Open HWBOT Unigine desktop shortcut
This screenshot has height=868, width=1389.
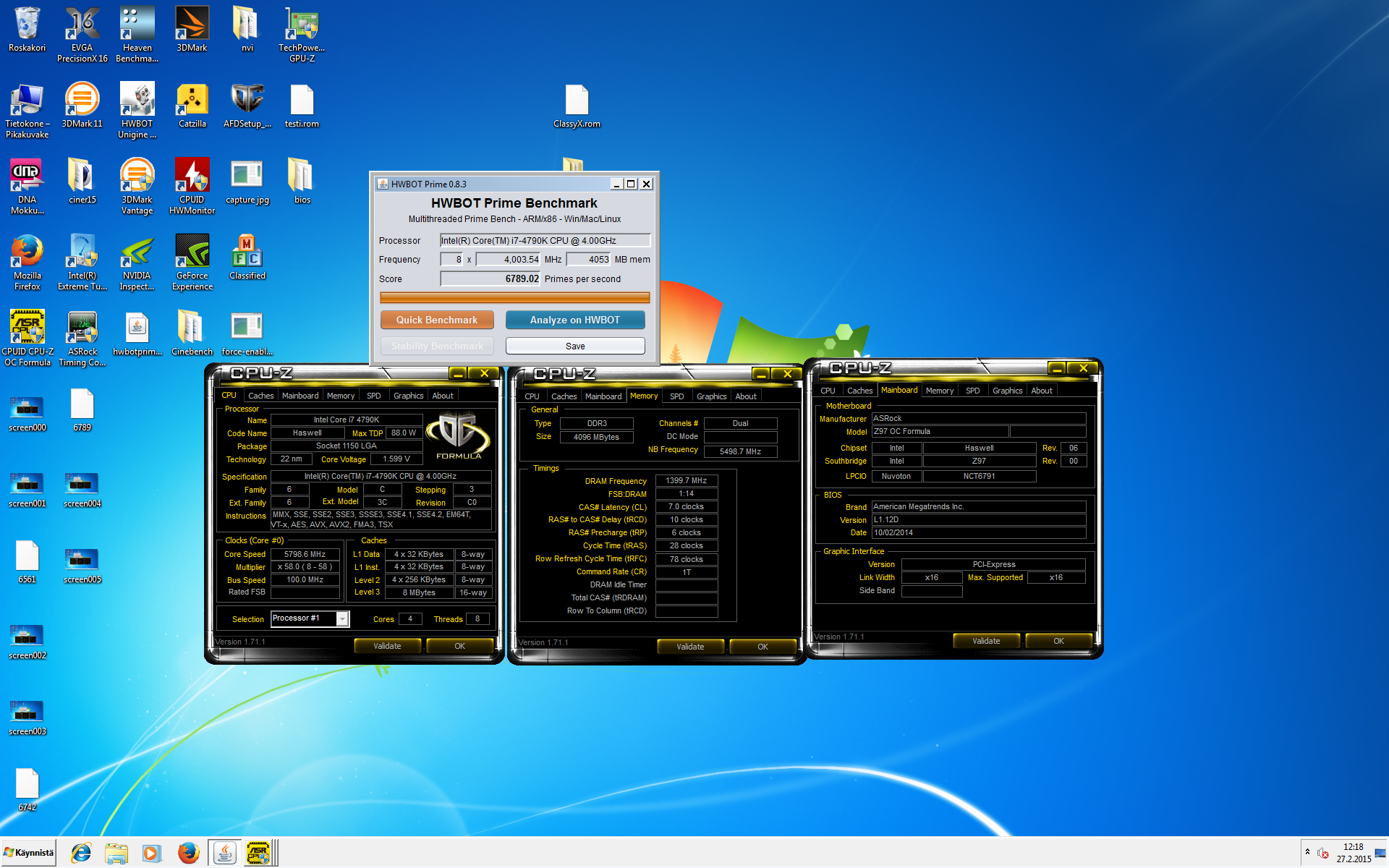[137, 110]
